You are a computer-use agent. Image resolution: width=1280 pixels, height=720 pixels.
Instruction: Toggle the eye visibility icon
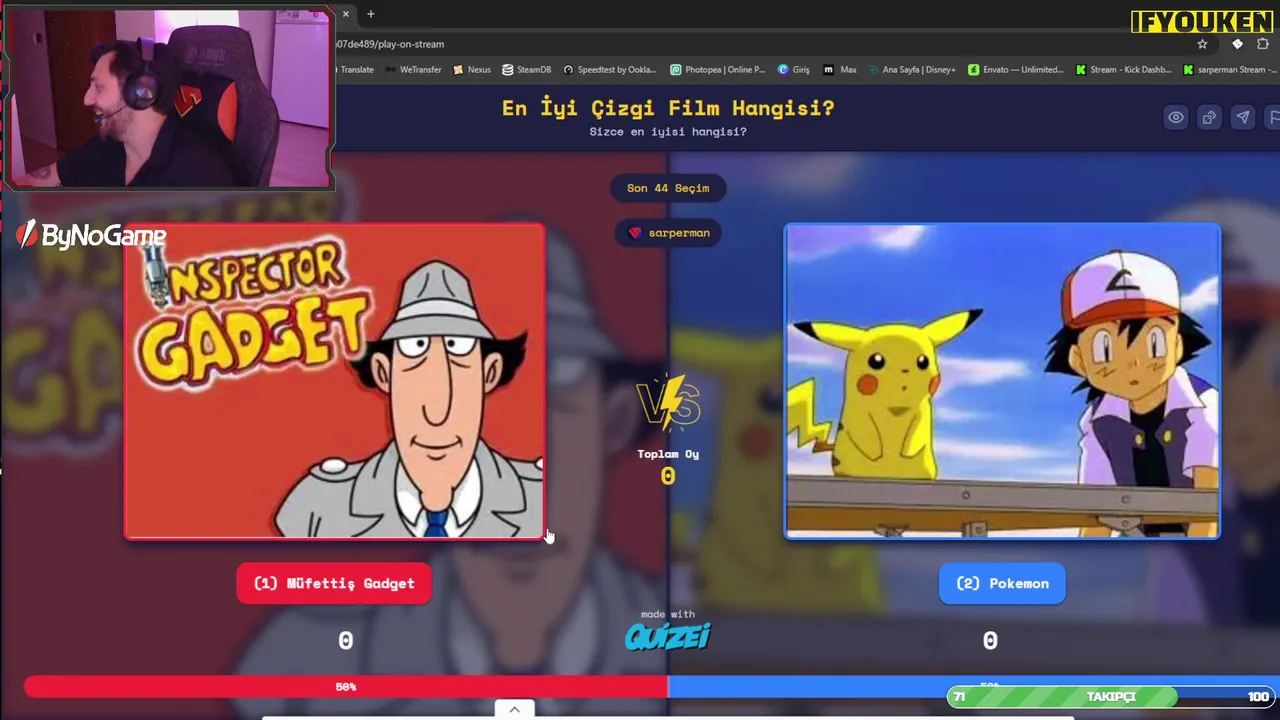[1176, 117]
